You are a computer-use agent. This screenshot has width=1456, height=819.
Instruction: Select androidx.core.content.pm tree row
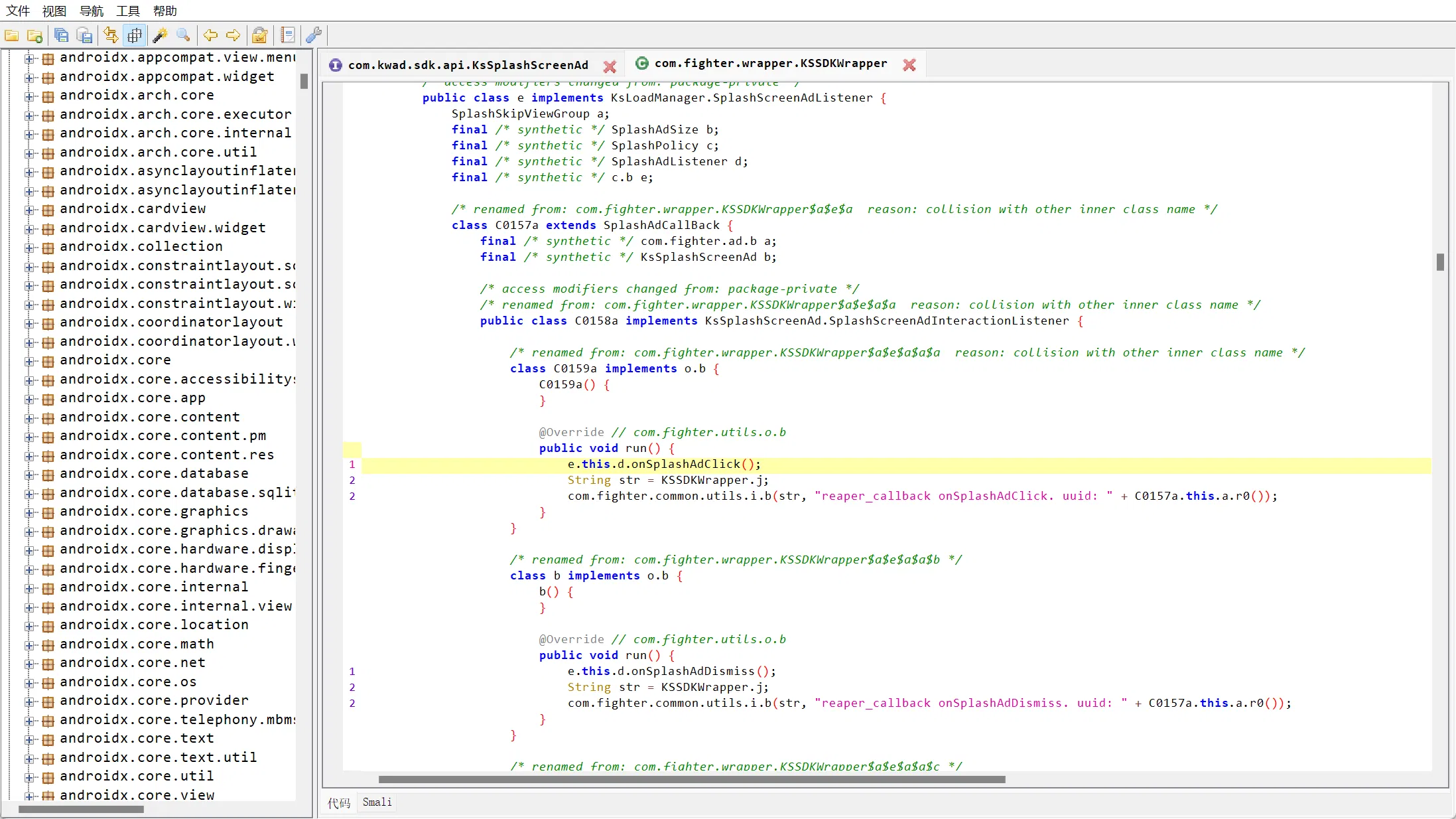163,435
